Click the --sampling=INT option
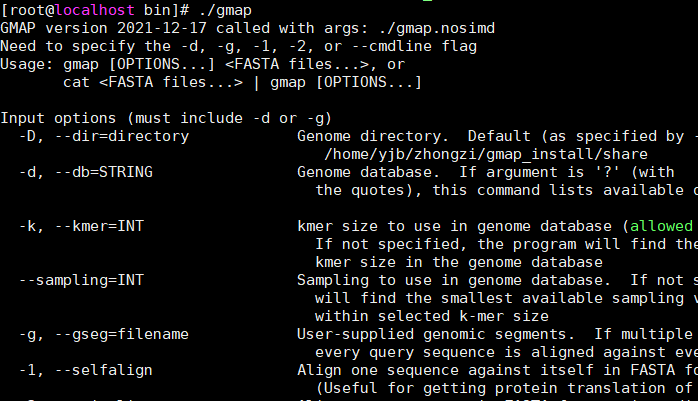Screen dimensions: 698x401 tap(81, 280)
